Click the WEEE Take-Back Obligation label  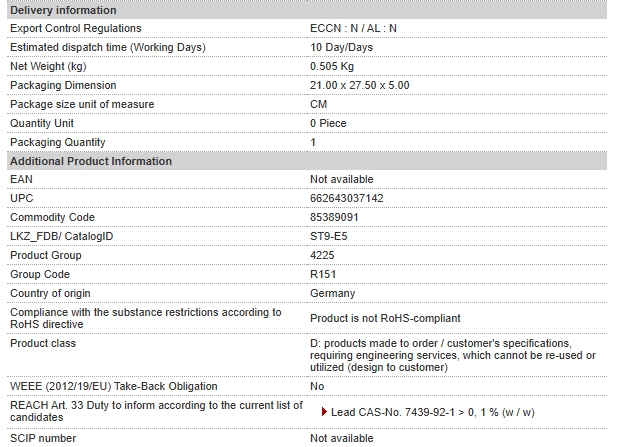click(114, 386)
